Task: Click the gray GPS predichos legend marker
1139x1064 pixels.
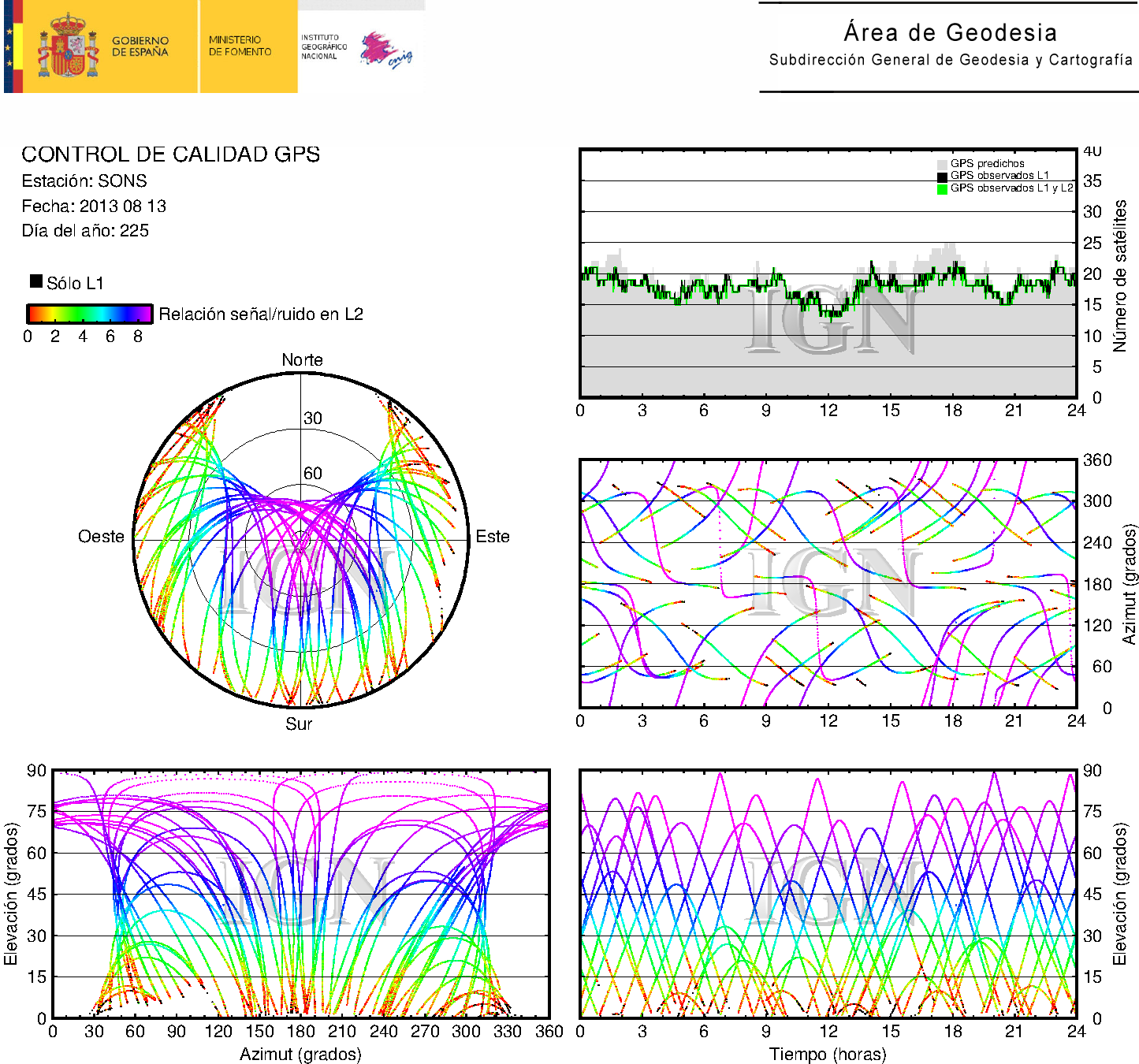Action: tap(942, 164)
